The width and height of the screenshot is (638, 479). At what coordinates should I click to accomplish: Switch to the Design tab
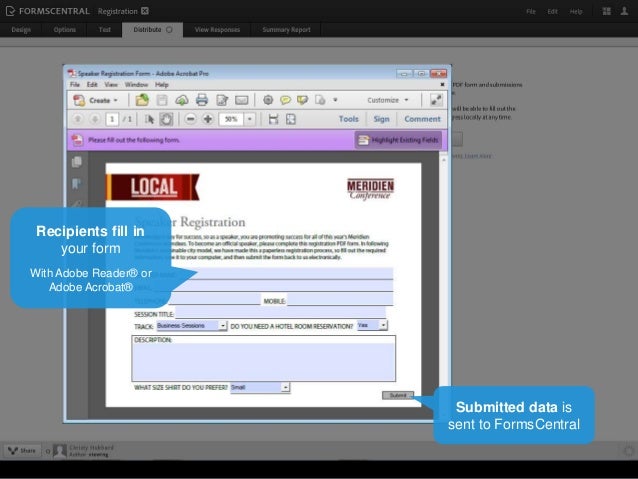point(21,30)
